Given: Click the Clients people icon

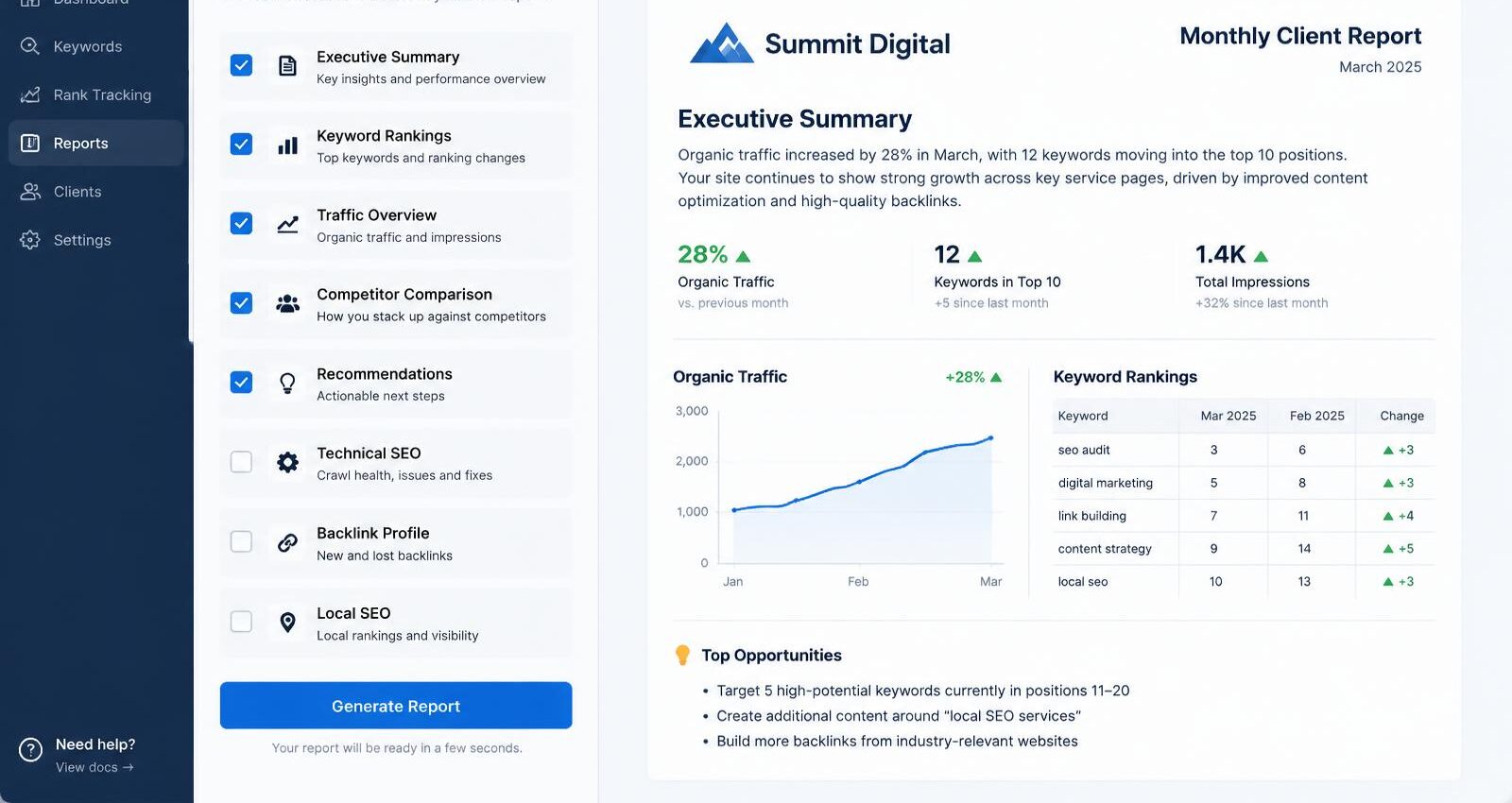Looking at the screenshot, I should 30,192.
